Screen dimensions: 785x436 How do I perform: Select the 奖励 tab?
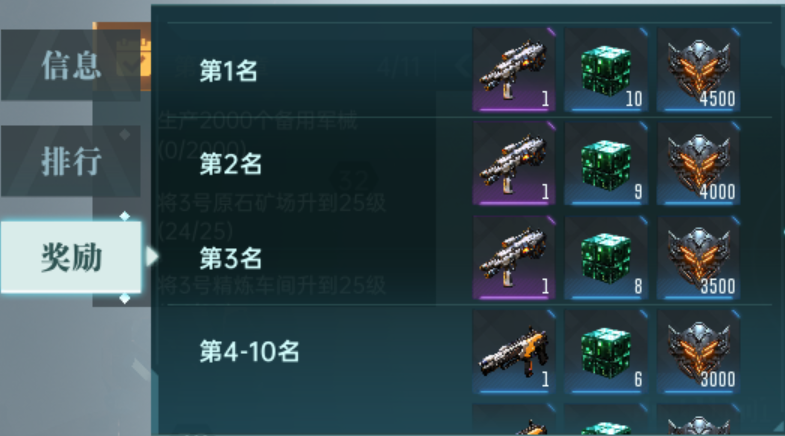point(71,257)
